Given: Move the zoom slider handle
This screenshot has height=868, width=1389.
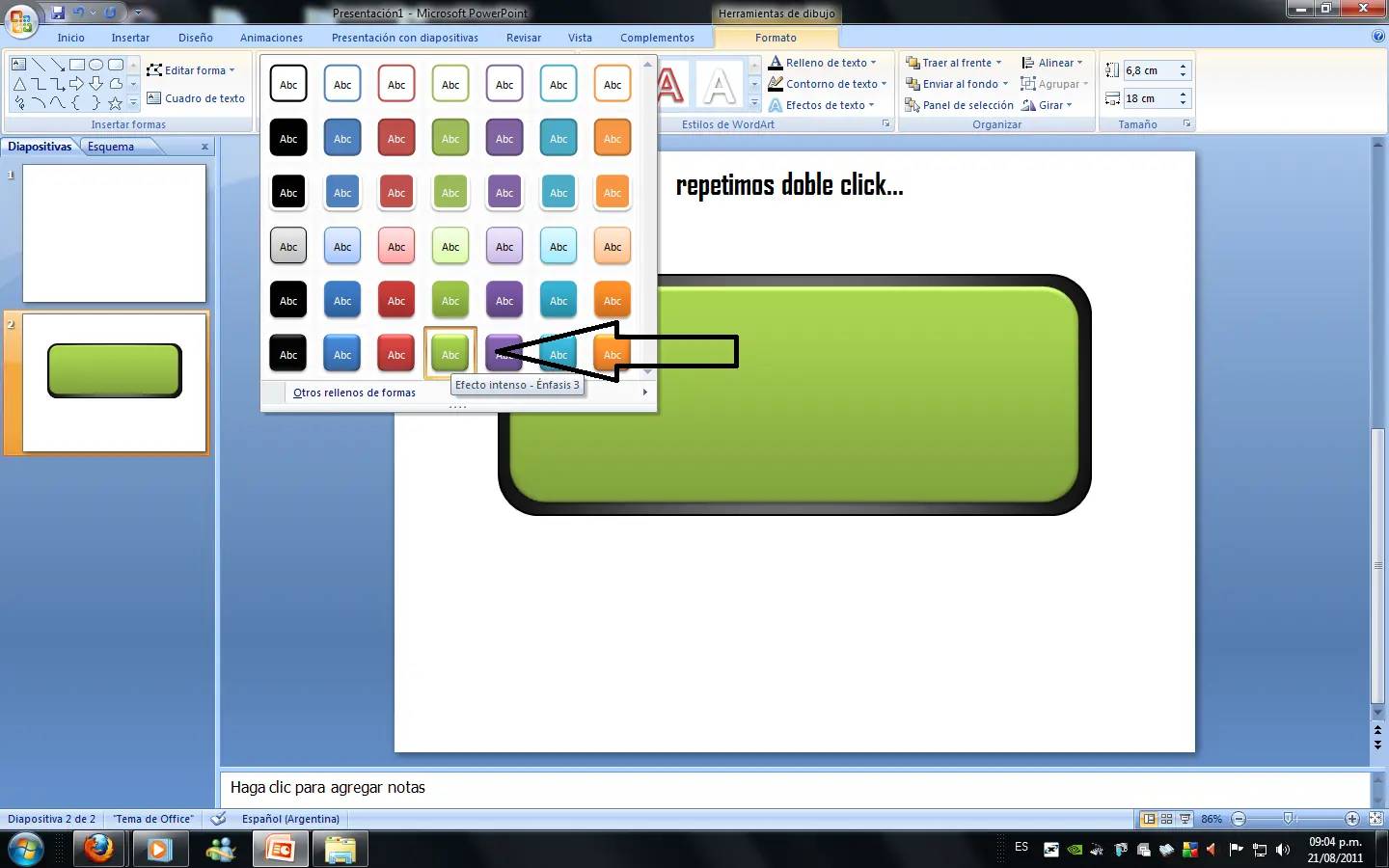Looking at the screenshot, I should pos(1289,819).
